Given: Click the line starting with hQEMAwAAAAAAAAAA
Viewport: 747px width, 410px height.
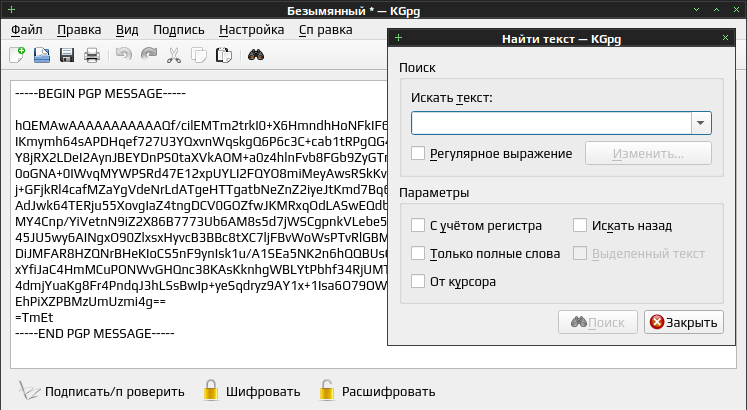Looking at the screenshot, I should point(201,125).
